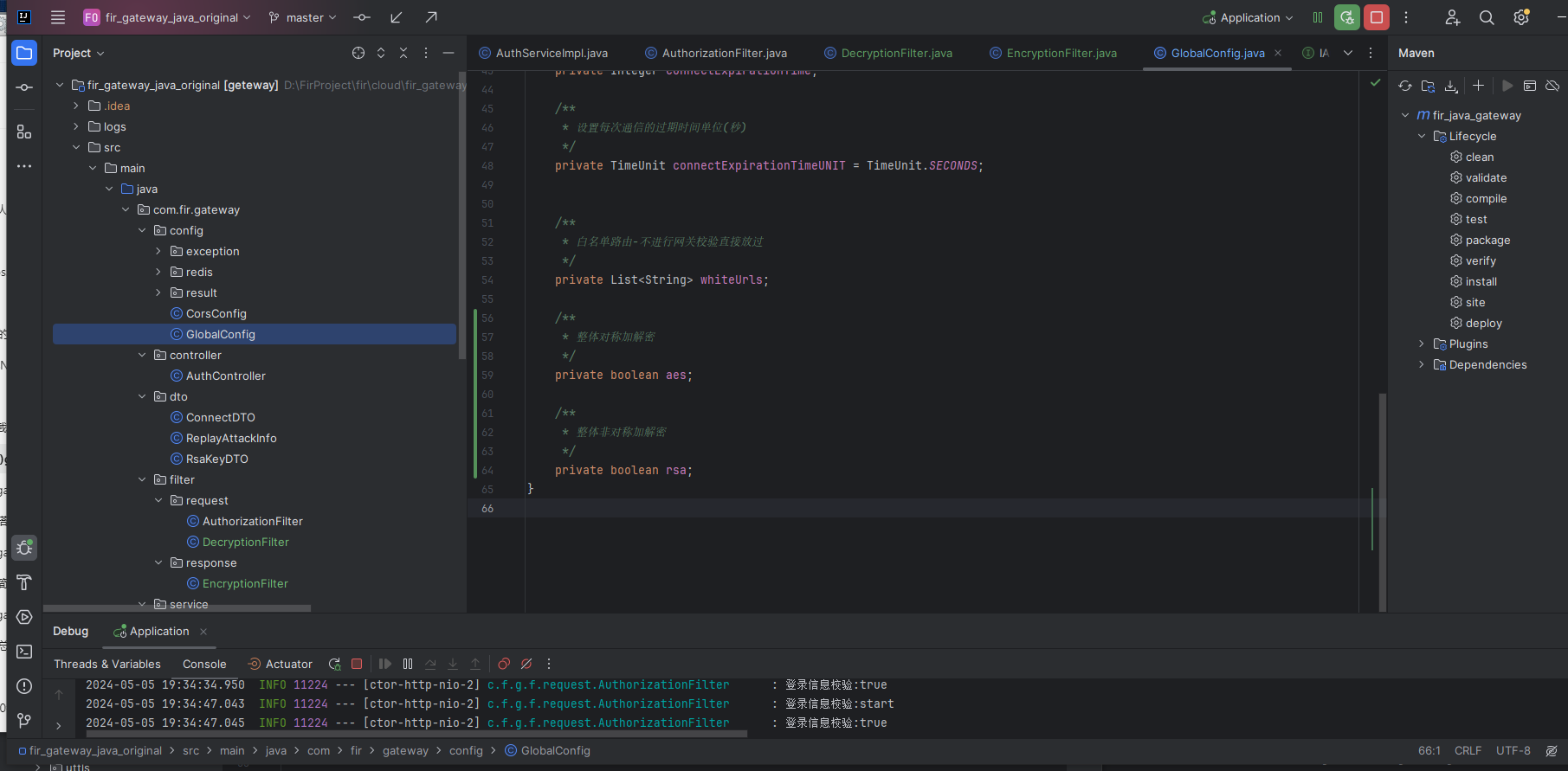The width and height of the screenshot is (1568, 771).
Task: Click config in the breadcrumb bar
Action: tap(466, 751)
